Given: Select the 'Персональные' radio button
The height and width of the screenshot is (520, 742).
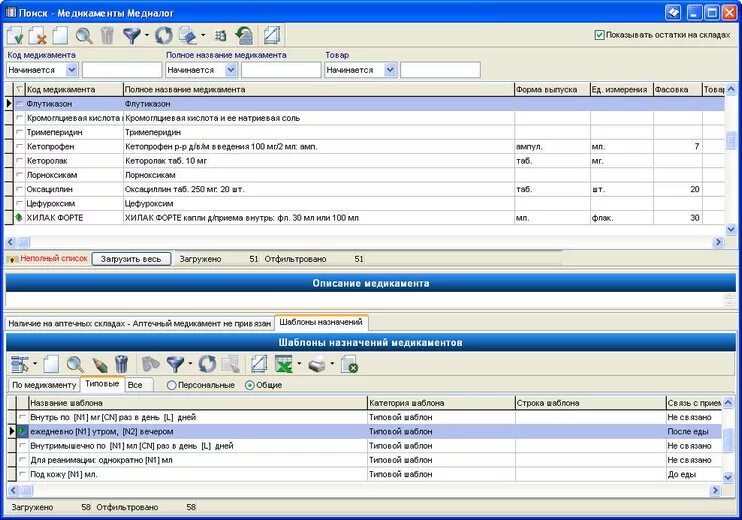Looking at the screenshot, I should pyautogui.click(x=171, y=385).
